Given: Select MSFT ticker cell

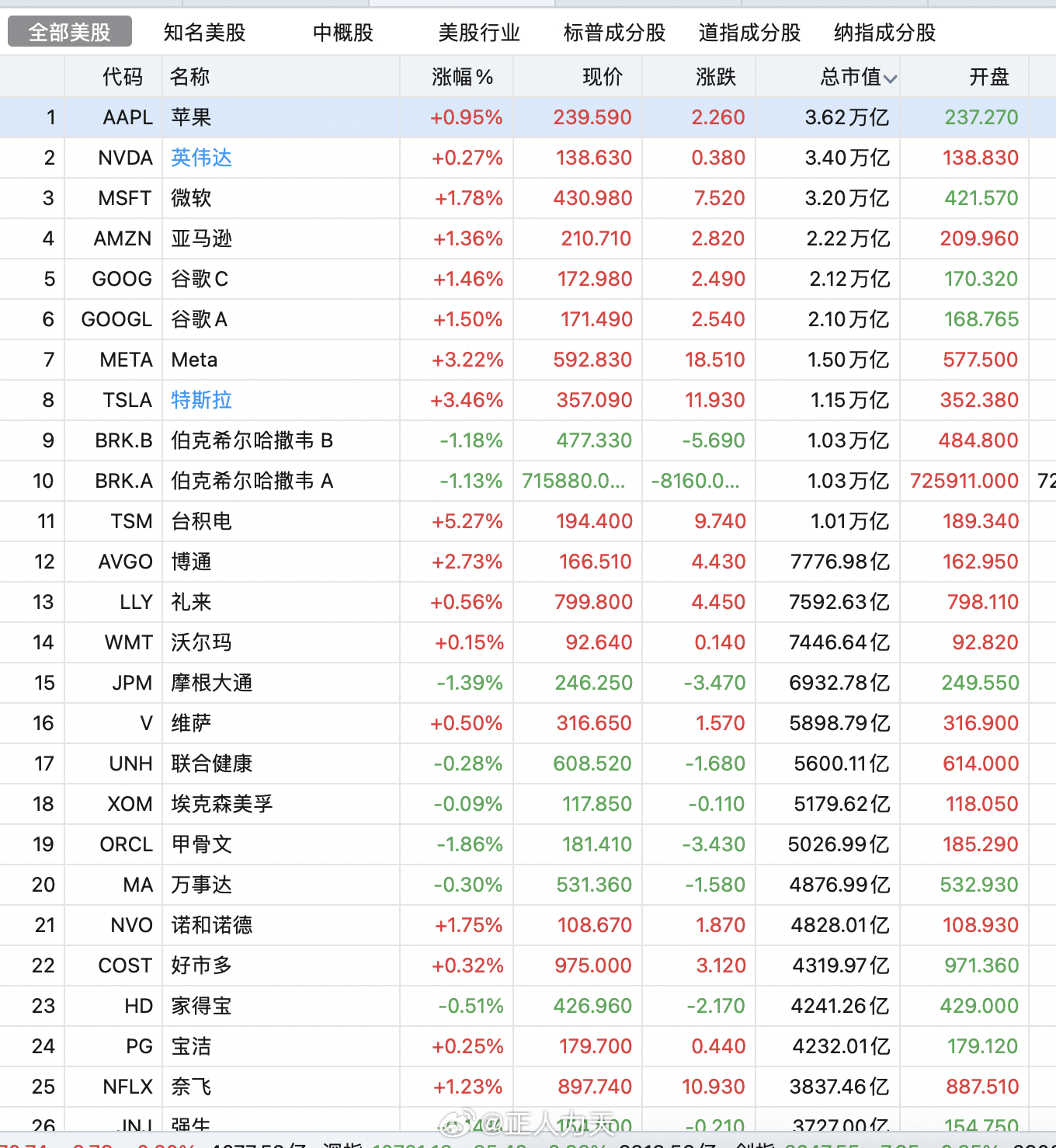Looking at the screenshot, I should 125,198.
